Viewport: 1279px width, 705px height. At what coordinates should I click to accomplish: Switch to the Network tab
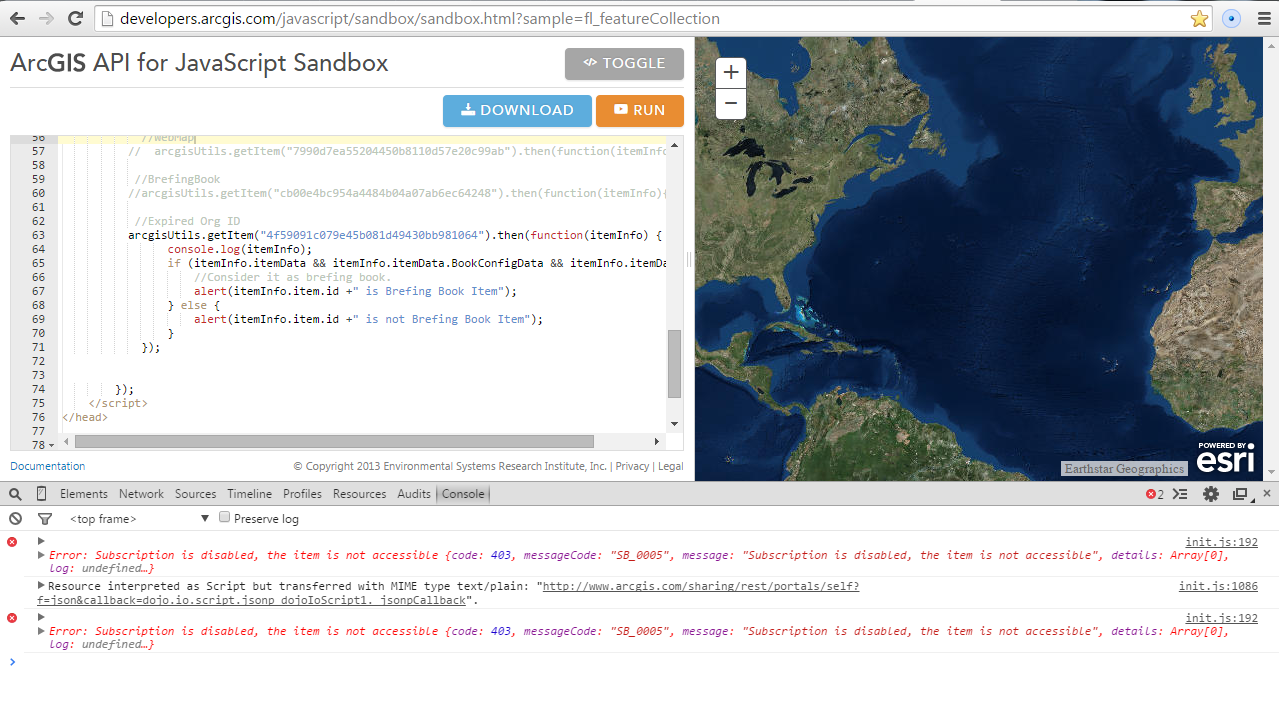click(x=141, y=494)
